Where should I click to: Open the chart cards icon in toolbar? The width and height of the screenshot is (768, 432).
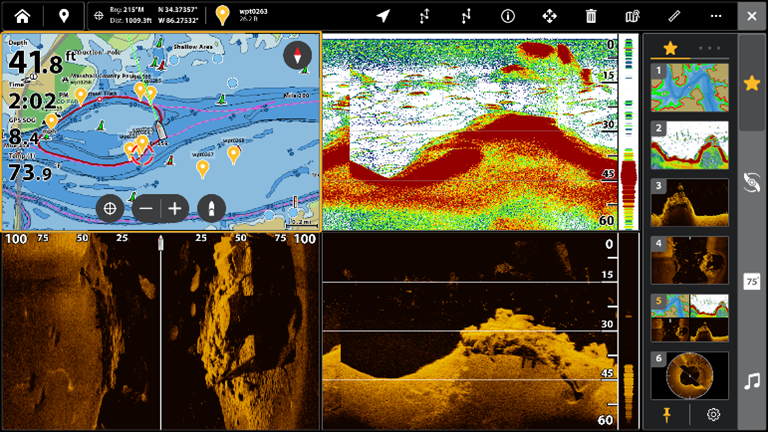pyautogui.click(x=632, y=16)
